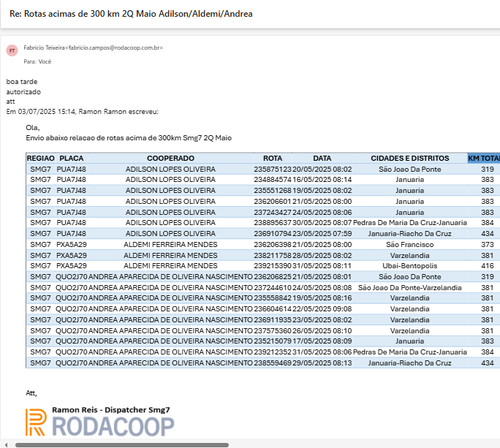Click route number 237243427

(x=273, y=212)
